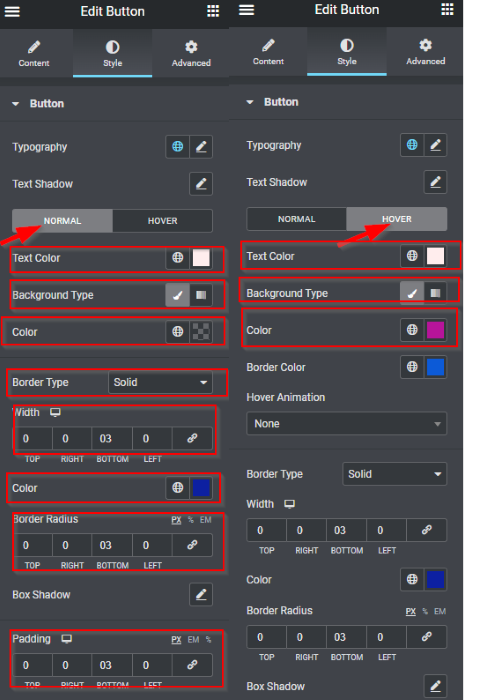Image resolution: width=481 pixels, height=700 pixels.
Task: Open Border Type dropdown in left panel
Action: point(160,383)
